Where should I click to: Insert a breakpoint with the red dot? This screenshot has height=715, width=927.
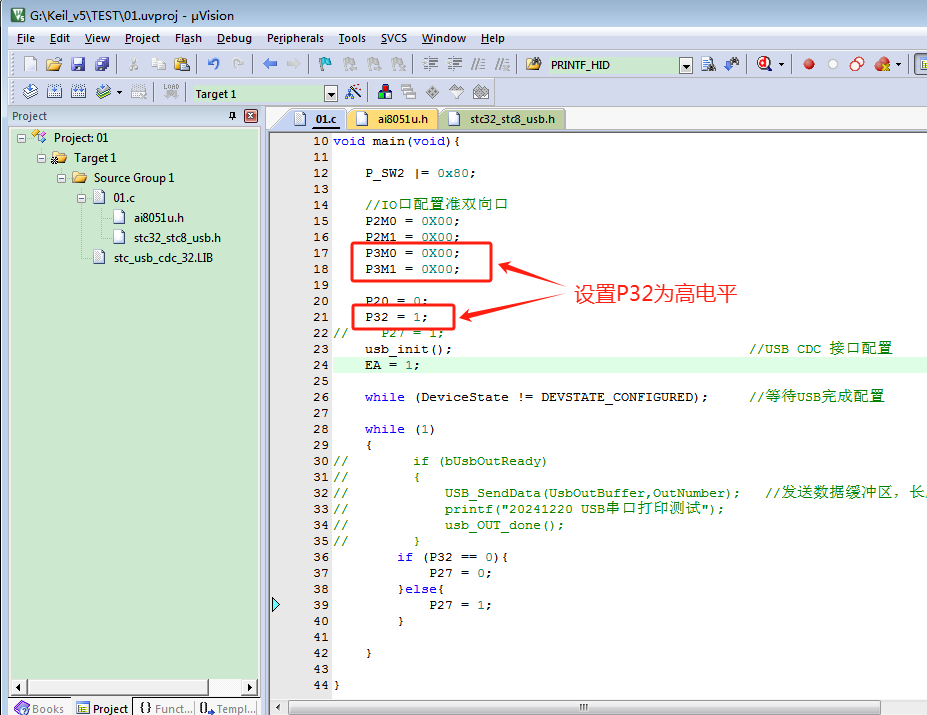[x=809, y=64]
